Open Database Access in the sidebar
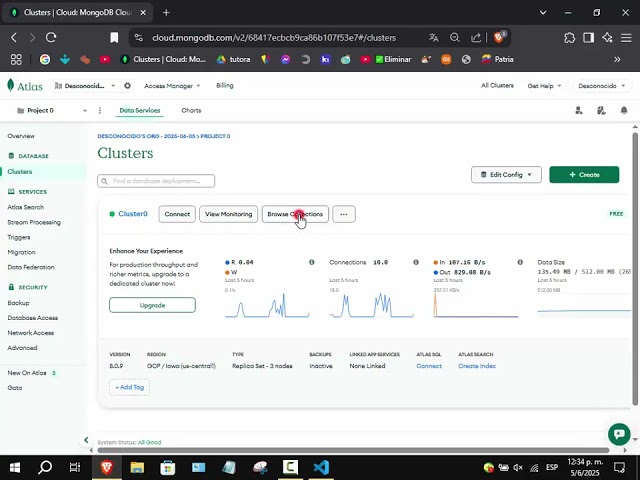 (33, 318)
